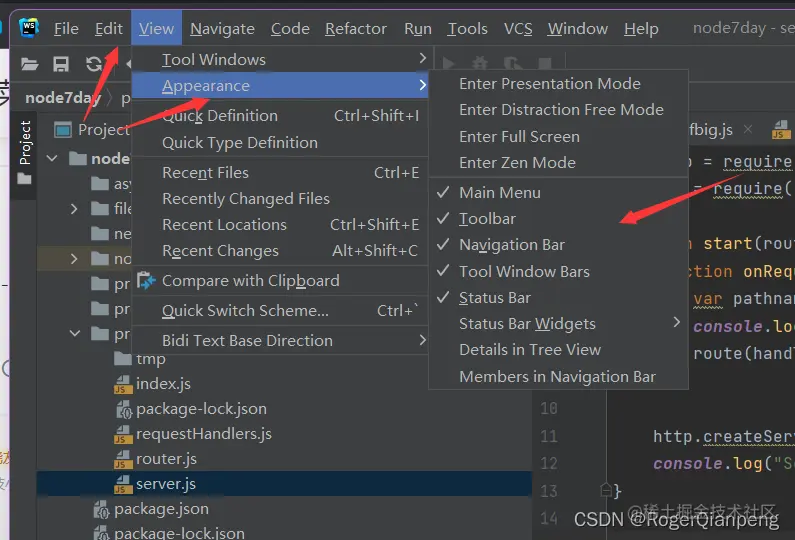The height and width of the screenshot is (540, 795).
Task: Click line number 12 in the gutter
Action: [x=549, y=463]
